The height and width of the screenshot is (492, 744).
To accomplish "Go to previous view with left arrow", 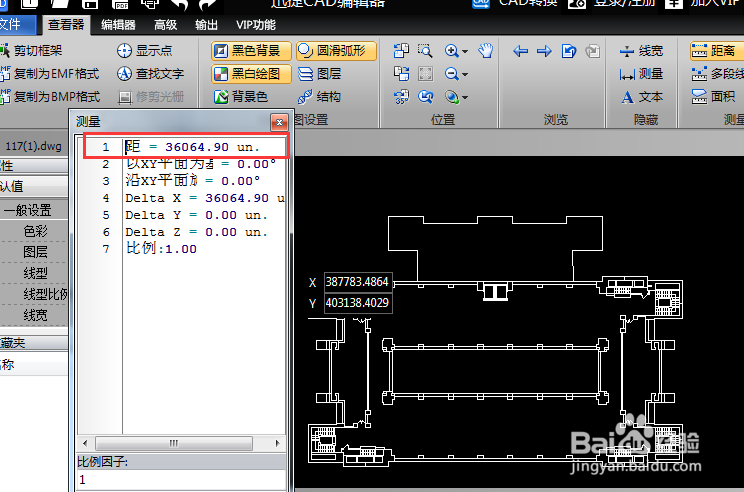I will [x=521, y=51].
